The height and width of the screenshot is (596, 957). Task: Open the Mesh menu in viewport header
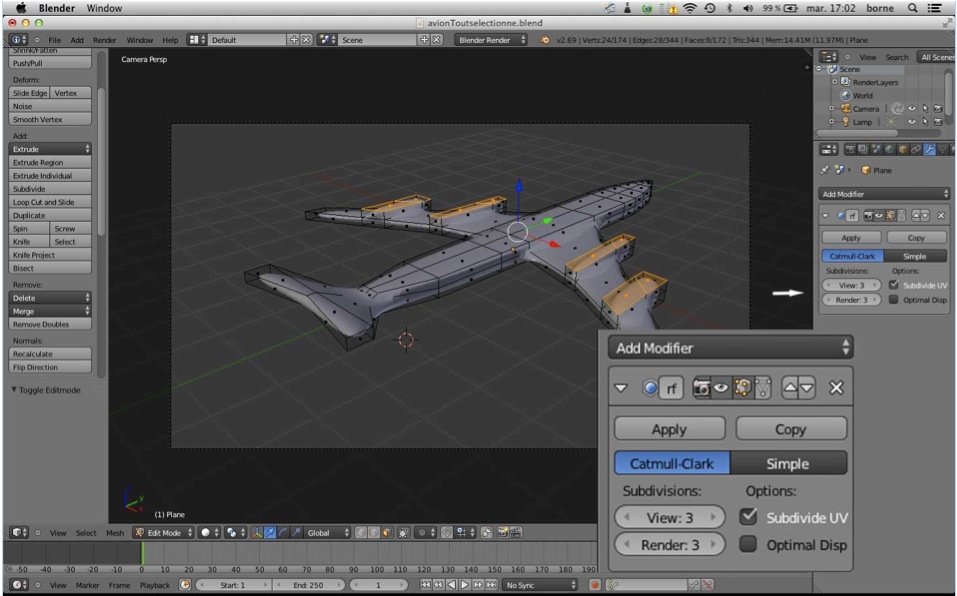(115, 533)
